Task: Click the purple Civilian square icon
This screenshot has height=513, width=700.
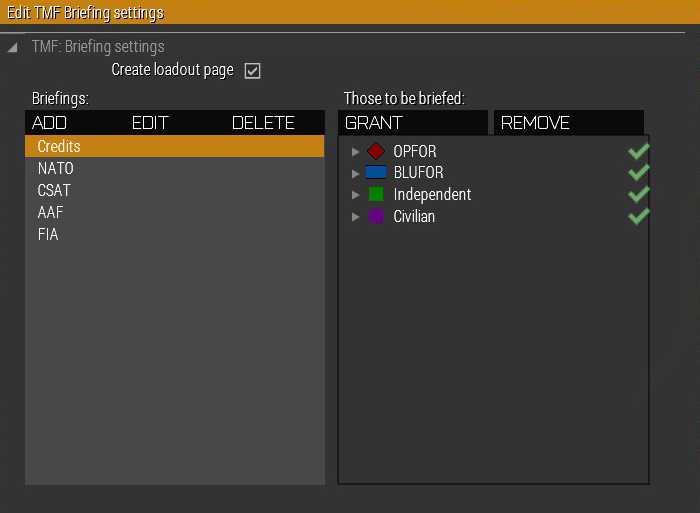Action: pos(376,216)
